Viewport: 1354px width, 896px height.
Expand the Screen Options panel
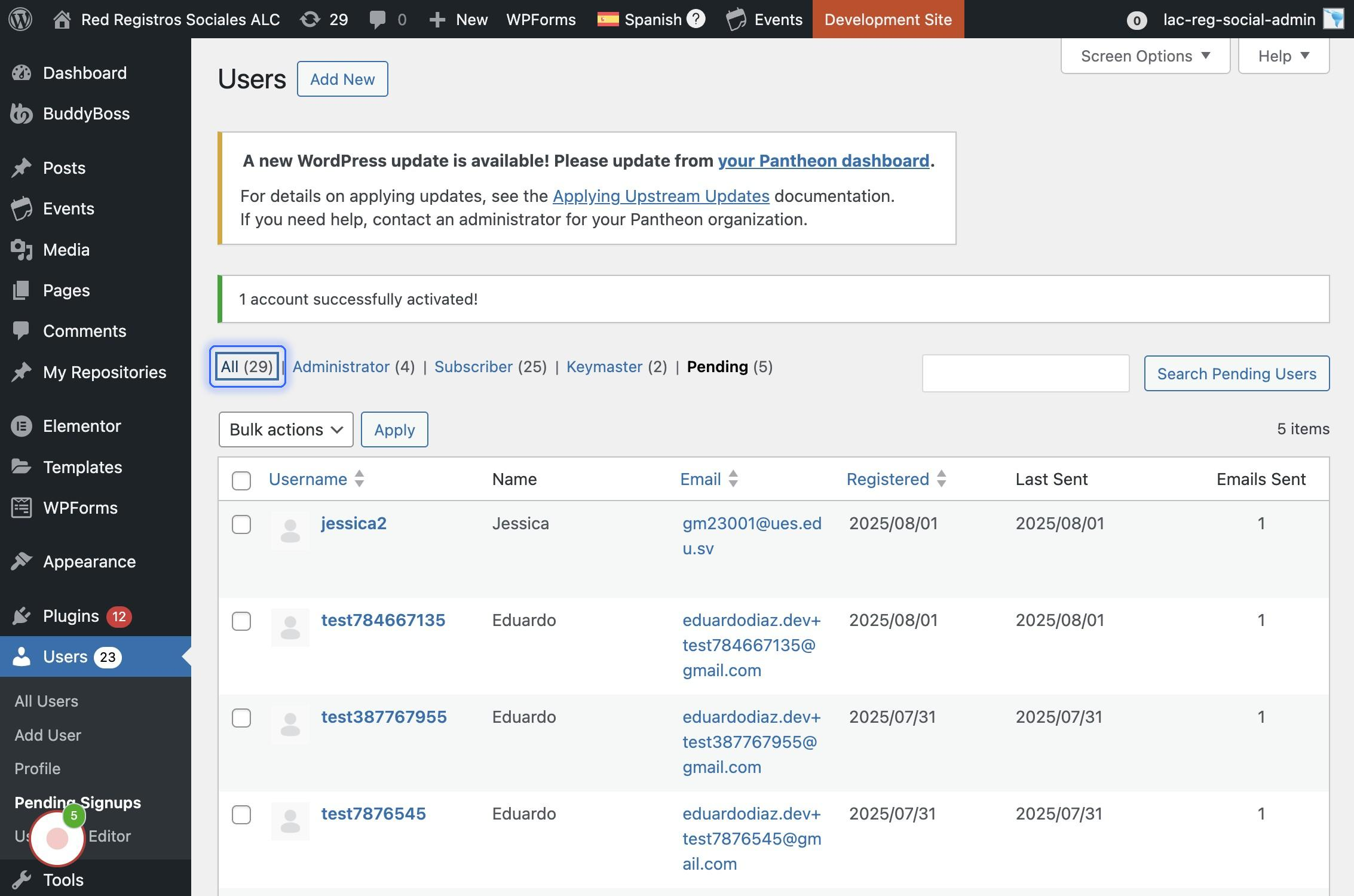[x=1145, y=56]
